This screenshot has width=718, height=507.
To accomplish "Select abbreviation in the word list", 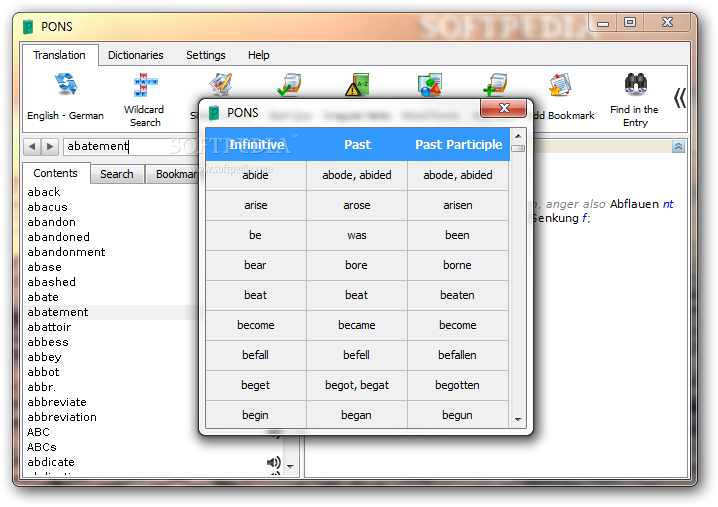I will click(x=62, y=417).
